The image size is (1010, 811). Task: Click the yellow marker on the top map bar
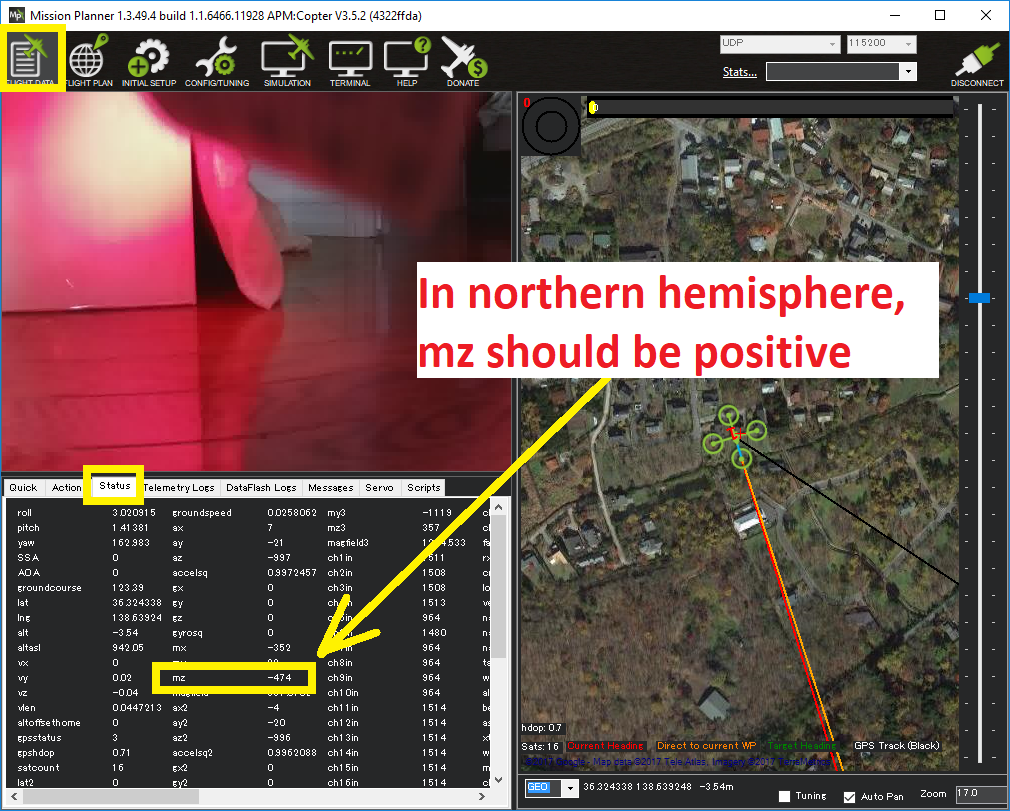[593, 108]
